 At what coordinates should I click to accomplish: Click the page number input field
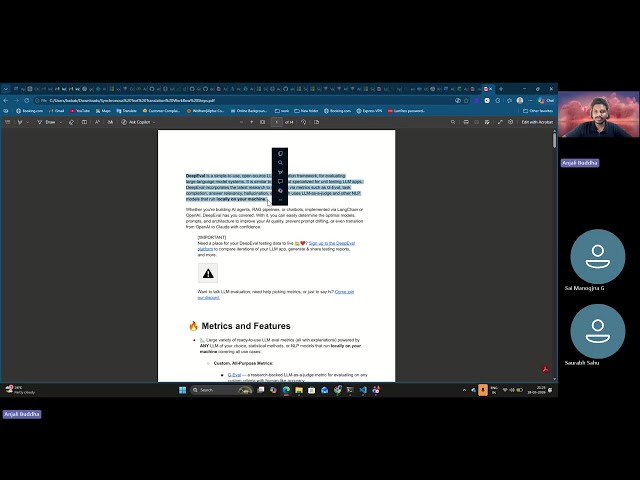[x=277, y=122]
